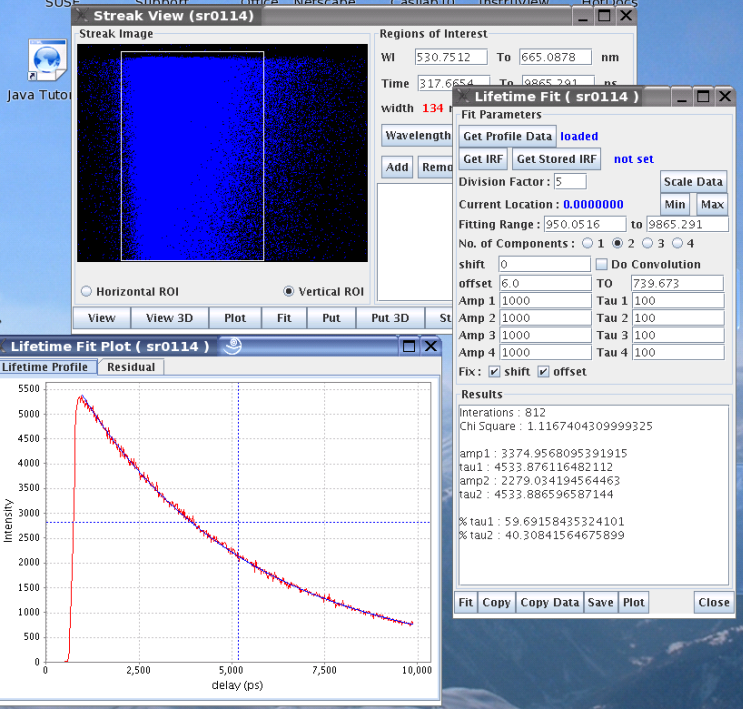Click the swirl icon in Lifetime Fit Plot title bar
Image resolution: width=743 pixels, height=709 pixels.
[x=232, y=346]
